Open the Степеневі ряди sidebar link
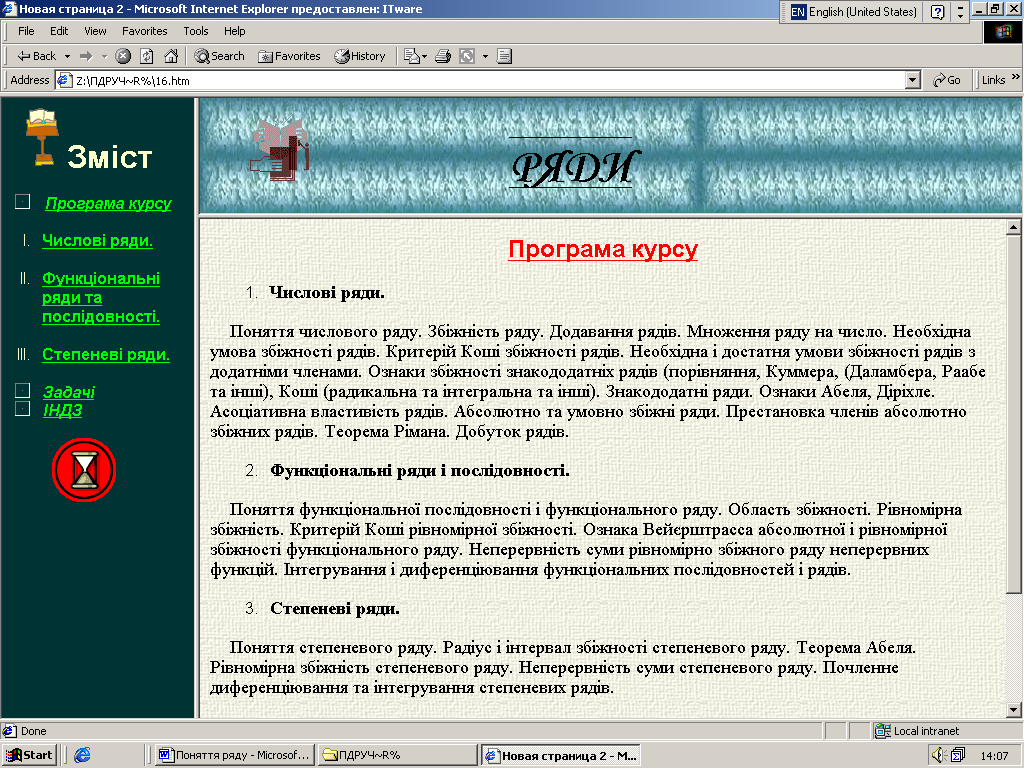The image size is (1024, 768). coord(106,355)
